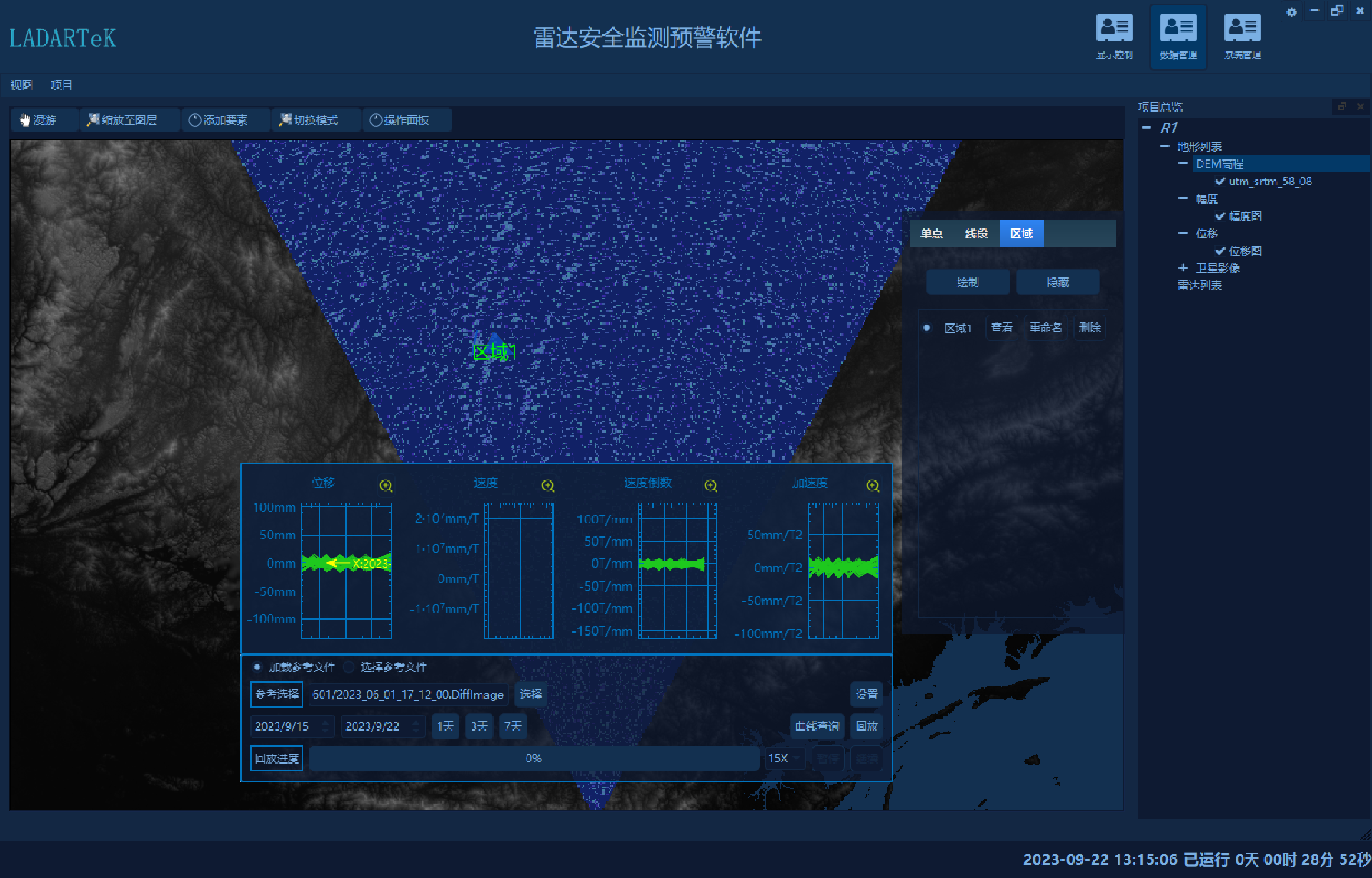The width and height of the screenshot is (1372, 878).
Task: Switch to the 区域 tab
Action: click(1022, 233)
